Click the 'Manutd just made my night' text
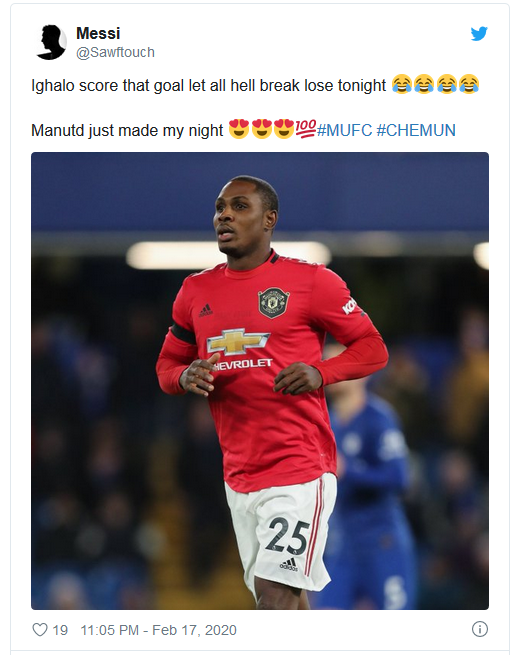The width and height of the screenshot is (523, 655). (127, 131)
